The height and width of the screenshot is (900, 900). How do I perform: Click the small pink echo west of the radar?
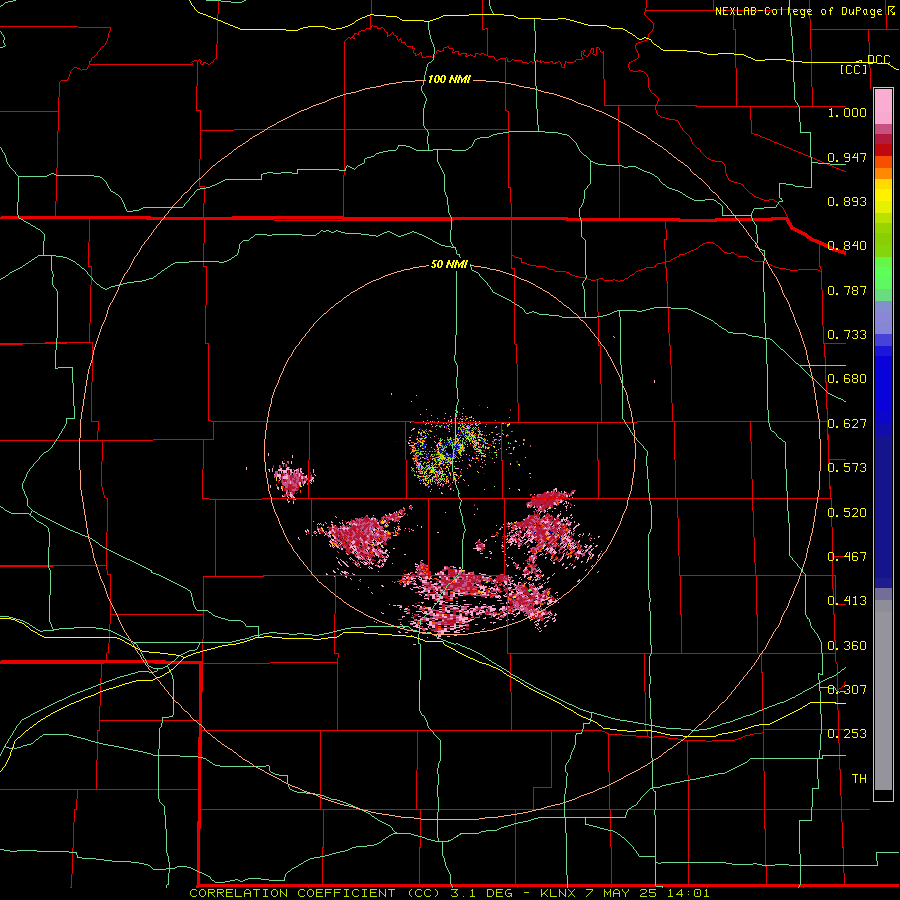pyautogui.click(x=293, y=478)
